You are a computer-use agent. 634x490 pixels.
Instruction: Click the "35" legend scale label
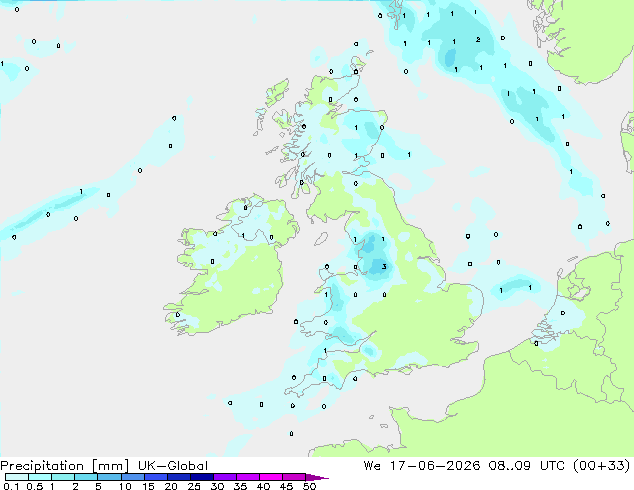pyautogui.click(x=240, y=486)
